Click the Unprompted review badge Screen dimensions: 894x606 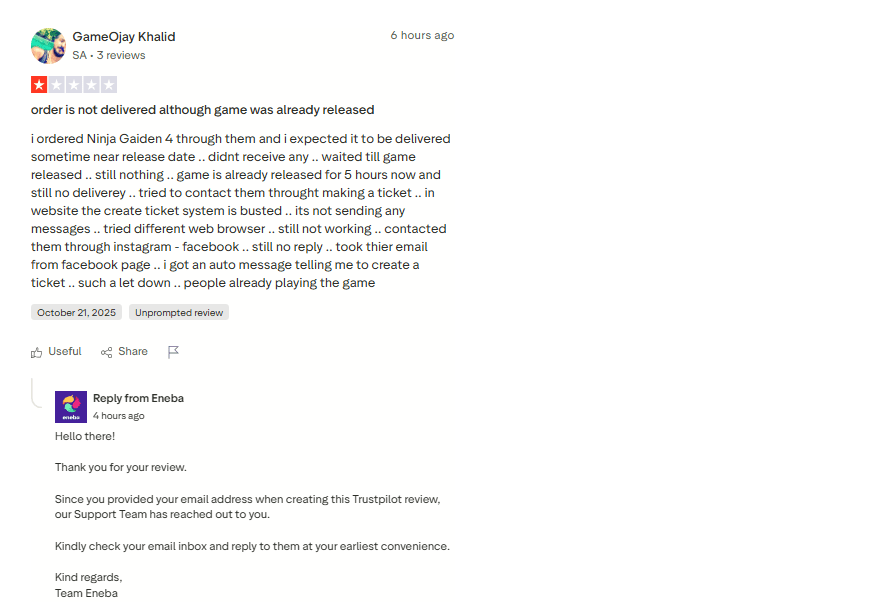(x=179, y=313)
